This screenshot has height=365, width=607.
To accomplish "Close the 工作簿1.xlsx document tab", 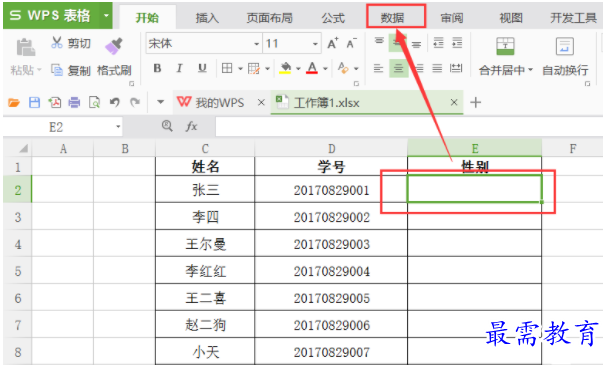I will [454, 102].
